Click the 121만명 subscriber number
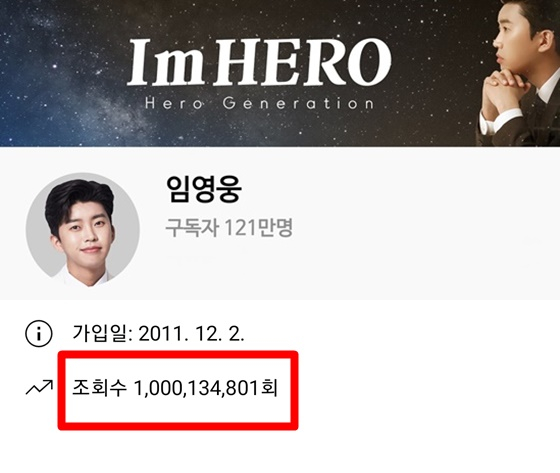This screenshot has width=560, height=473. coord(259,228)
